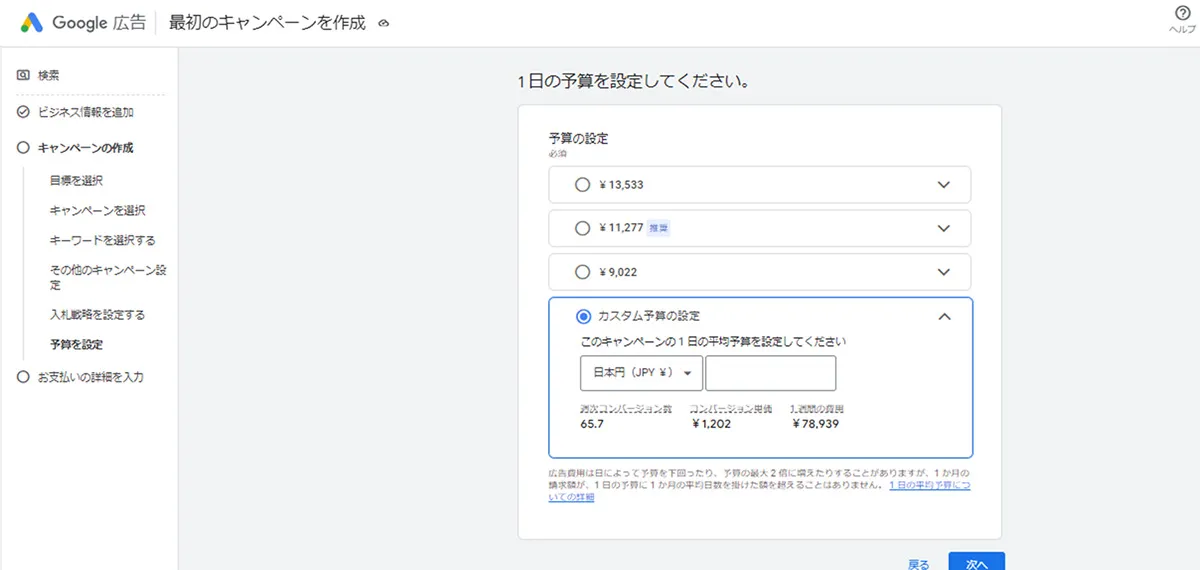
Task: Click the cloud save status icon
Action: point(385,23)
